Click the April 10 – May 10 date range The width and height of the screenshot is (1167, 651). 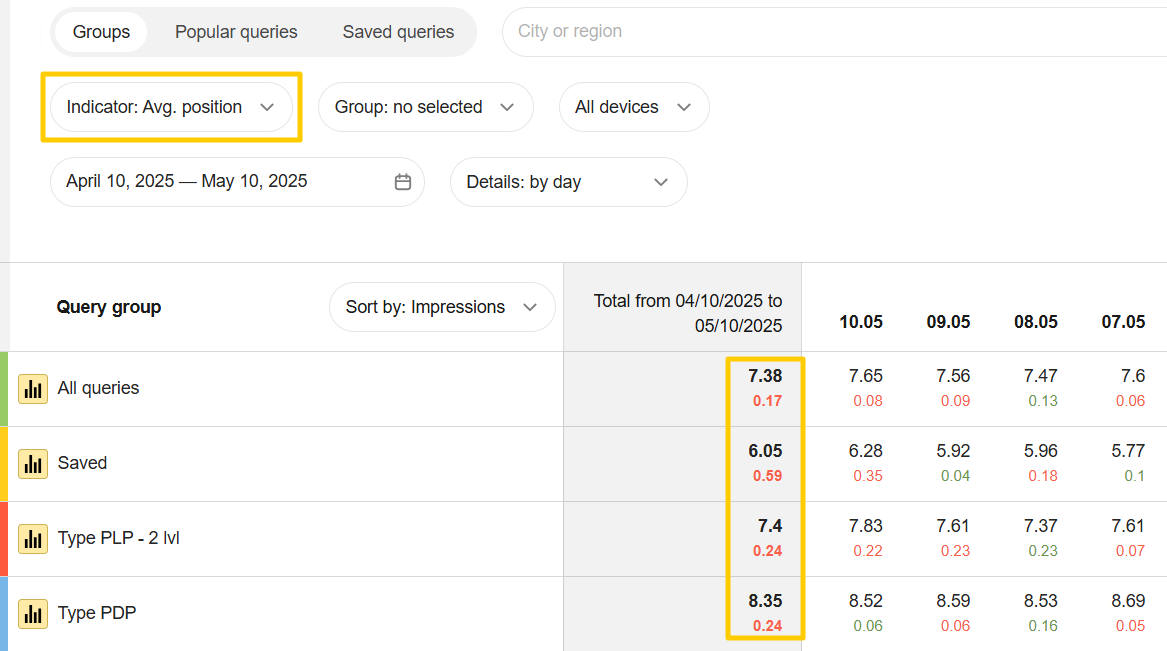pyautogui.click(x=187, y=182)
